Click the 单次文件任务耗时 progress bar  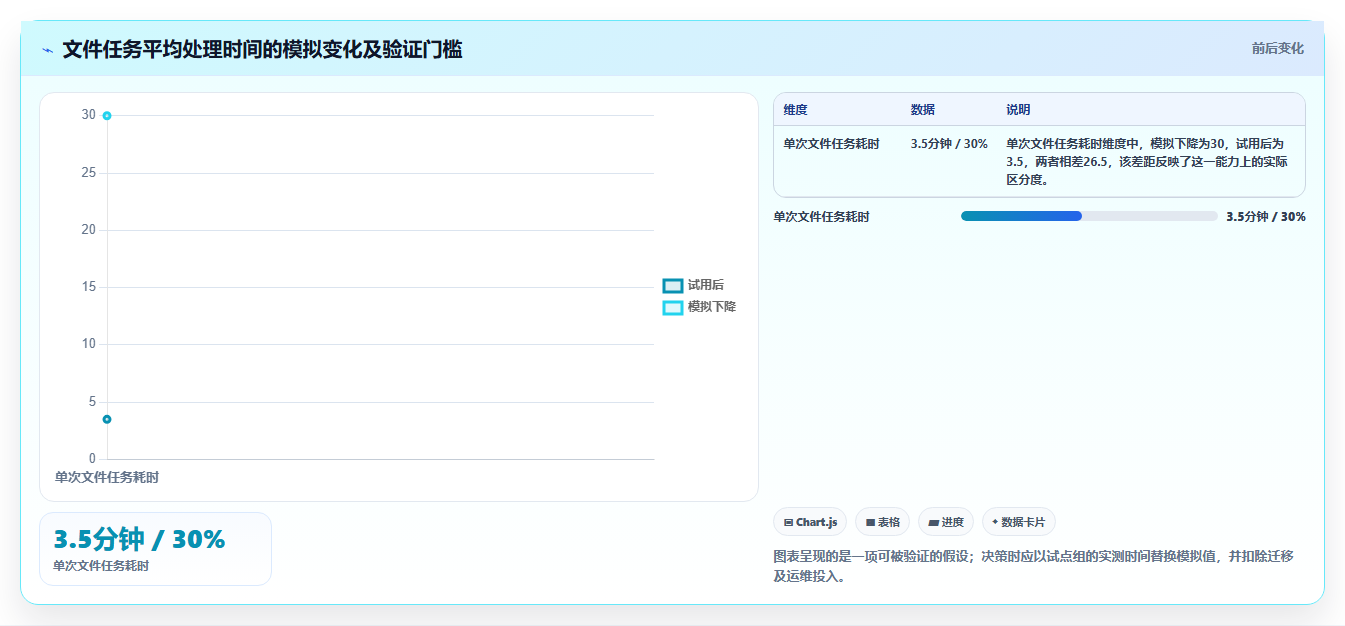click(1089, 216)
